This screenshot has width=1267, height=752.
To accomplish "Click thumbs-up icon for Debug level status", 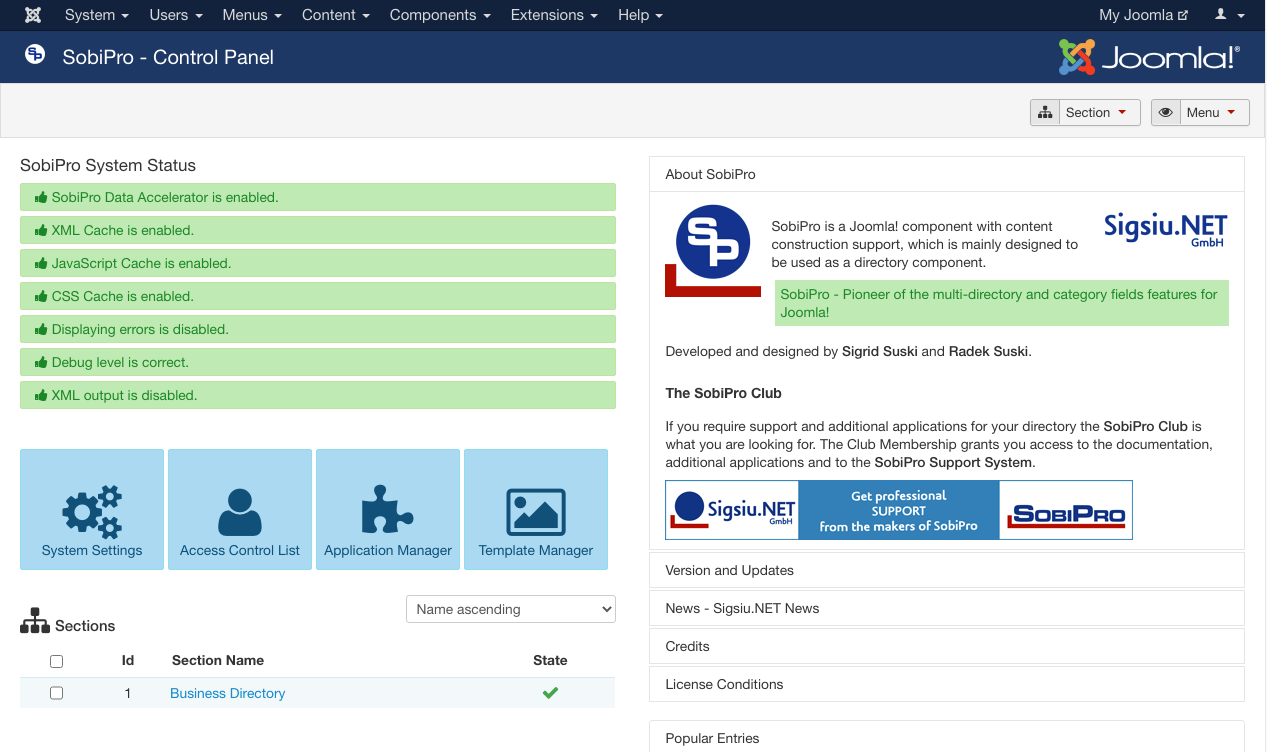I will [41, 363].
